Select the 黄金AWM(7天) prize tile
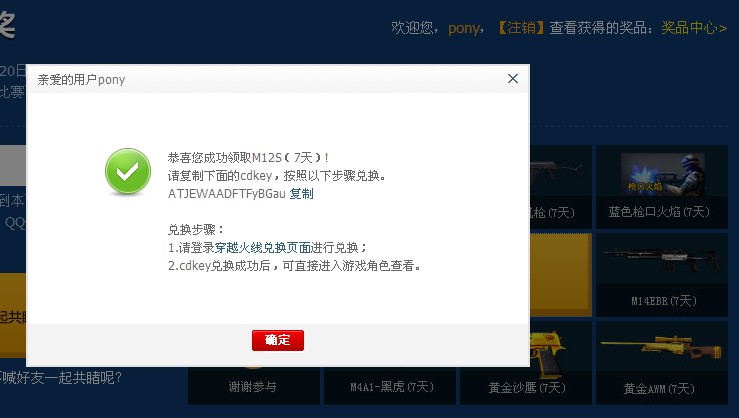The height and width of the screenshot is (418, 739). pos(662,363)
